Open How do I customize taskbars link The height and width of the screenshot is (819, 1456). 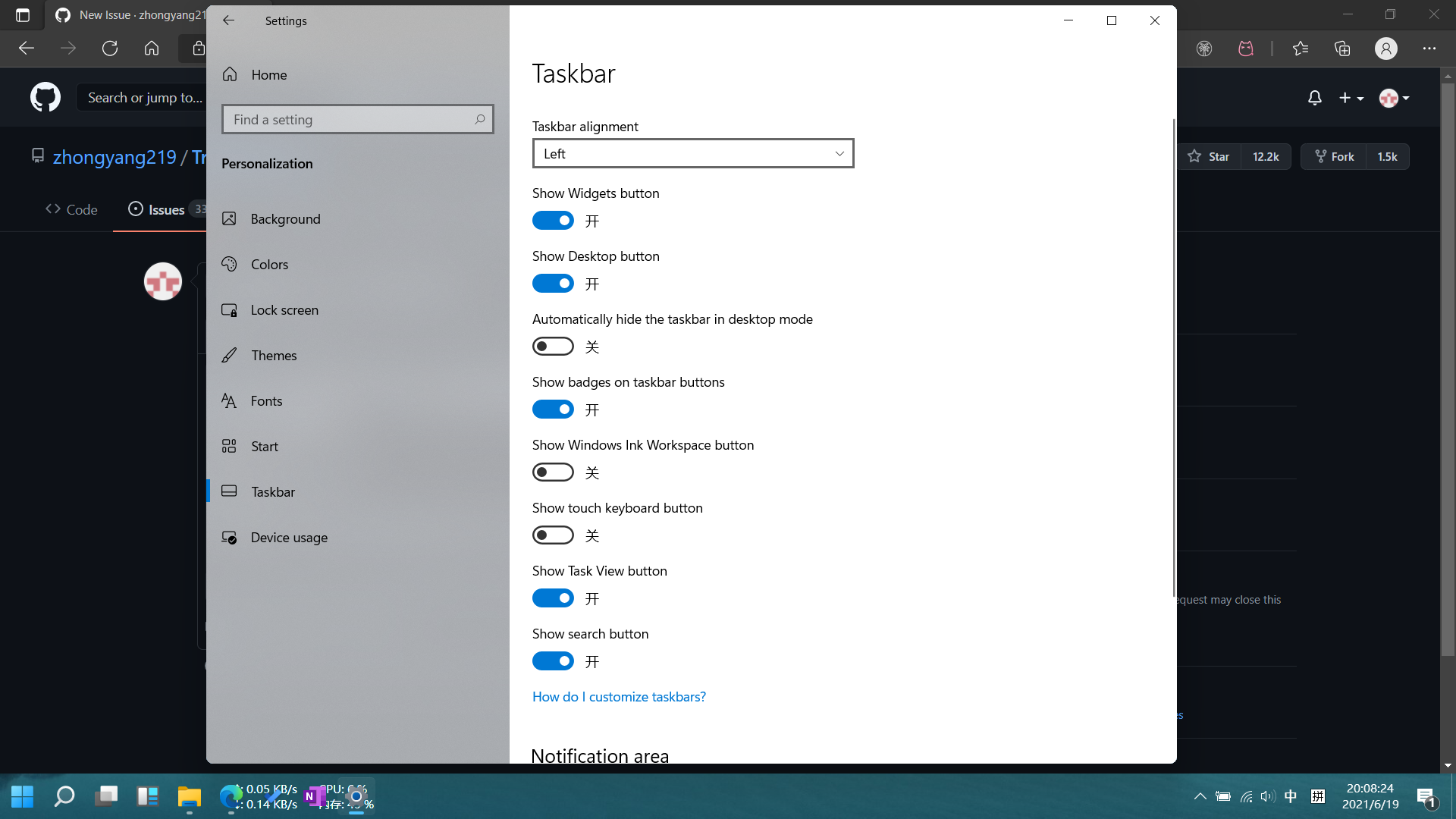point(619,696)
